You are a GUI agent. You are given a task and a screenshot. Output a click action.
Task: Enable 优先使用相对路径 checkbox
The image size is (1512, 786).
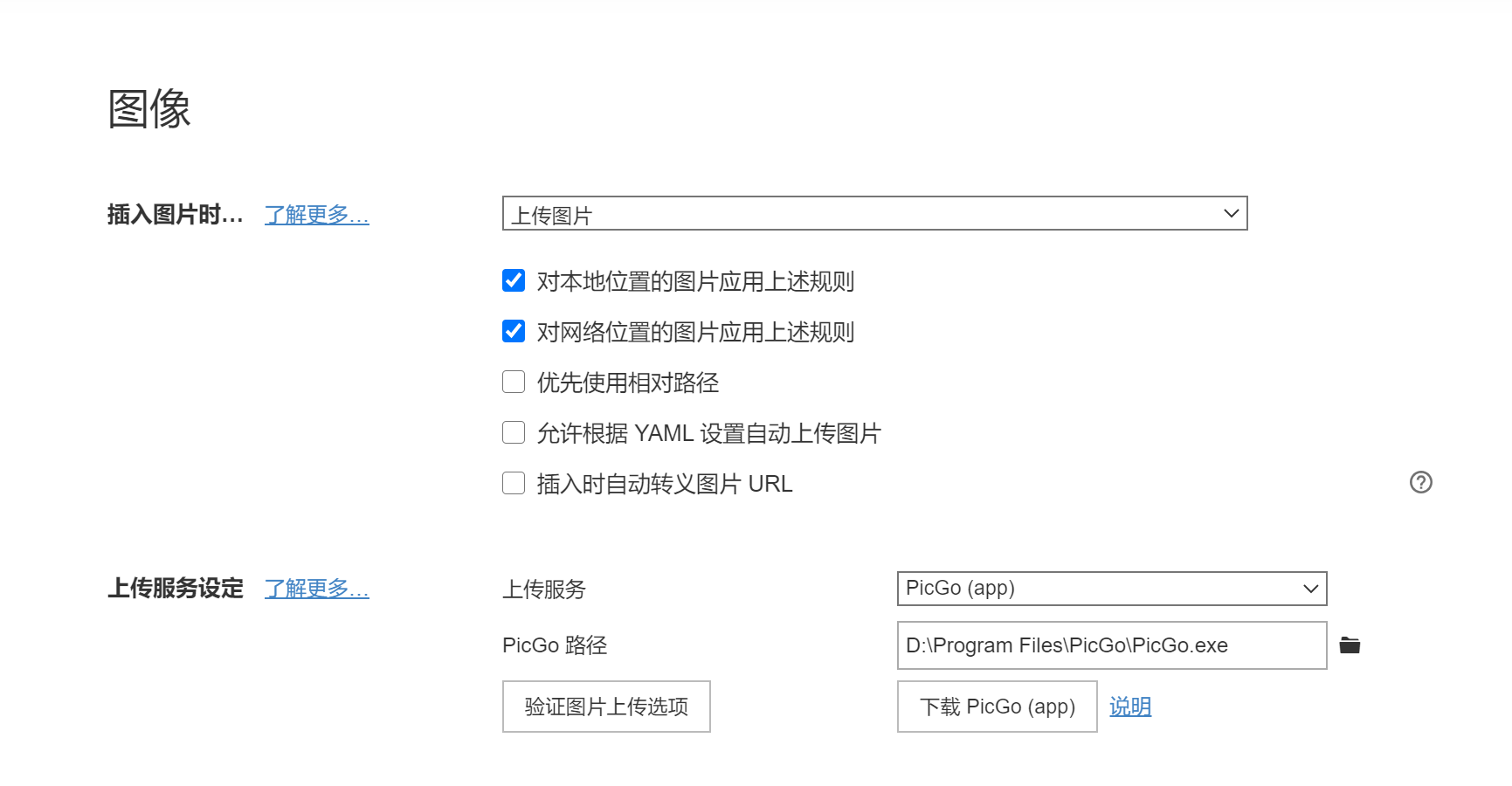514,382
